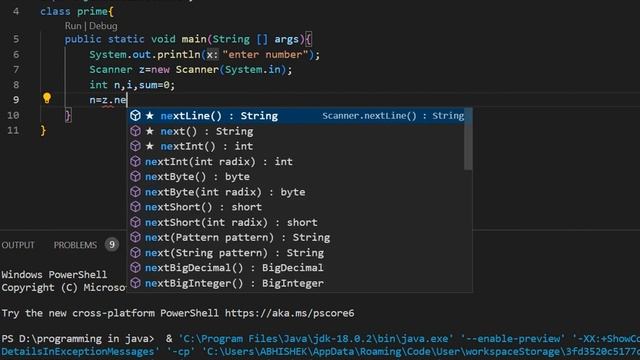Click the x: parameter hint in println
This screenshot has width=640, height=360.
tap(211, 54)
